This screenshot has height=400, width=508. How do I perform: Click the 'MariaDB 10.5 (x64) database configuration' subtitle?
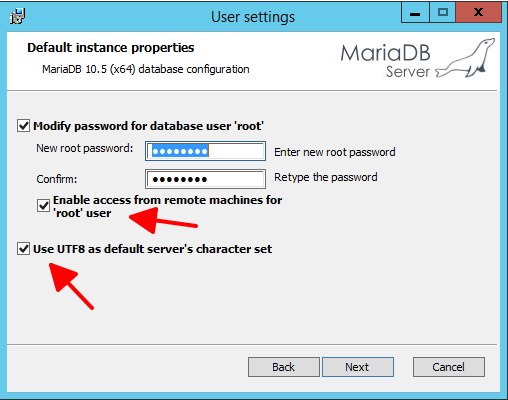pyautogui.click(x=146, y=69)
